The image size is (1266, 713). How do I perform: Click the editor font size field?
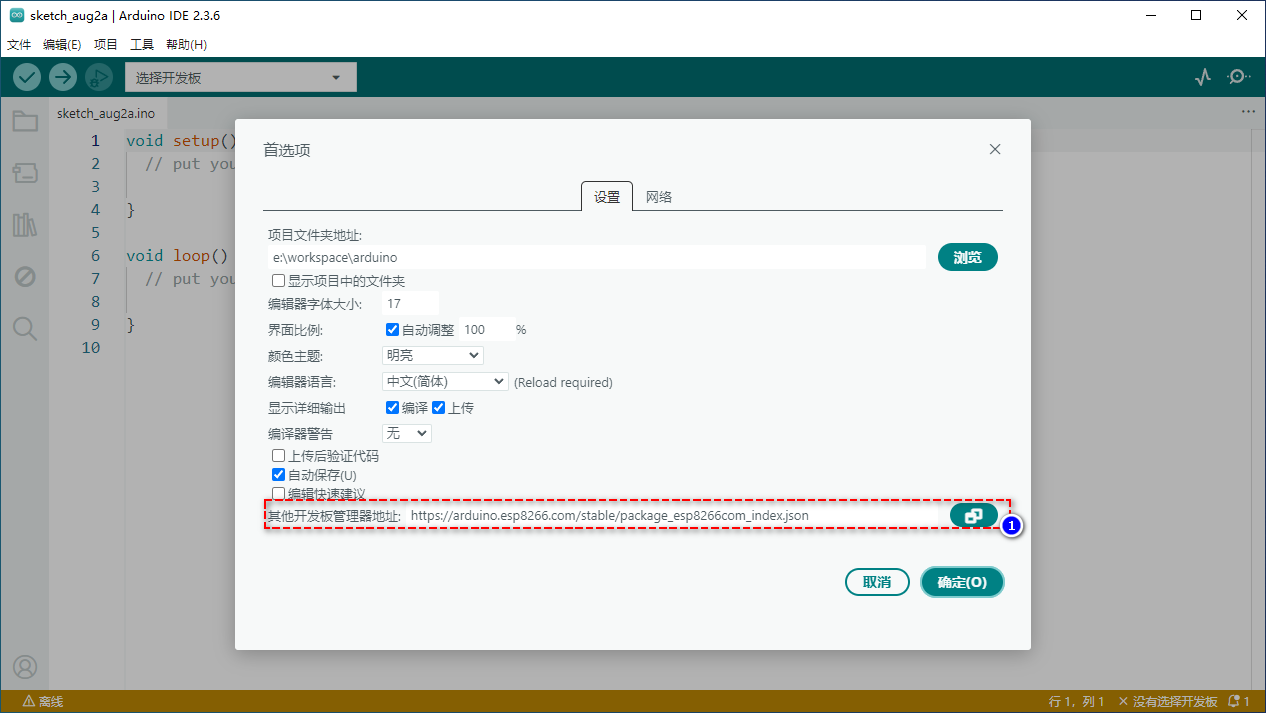tap(410, 303)
